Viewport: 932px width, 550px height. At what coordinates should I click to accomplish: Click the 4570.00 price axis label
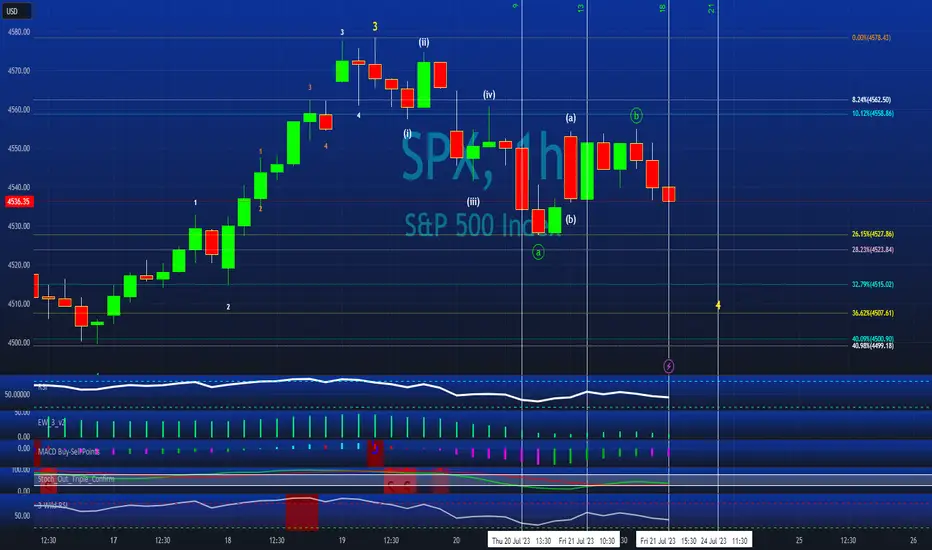[18, 71]
